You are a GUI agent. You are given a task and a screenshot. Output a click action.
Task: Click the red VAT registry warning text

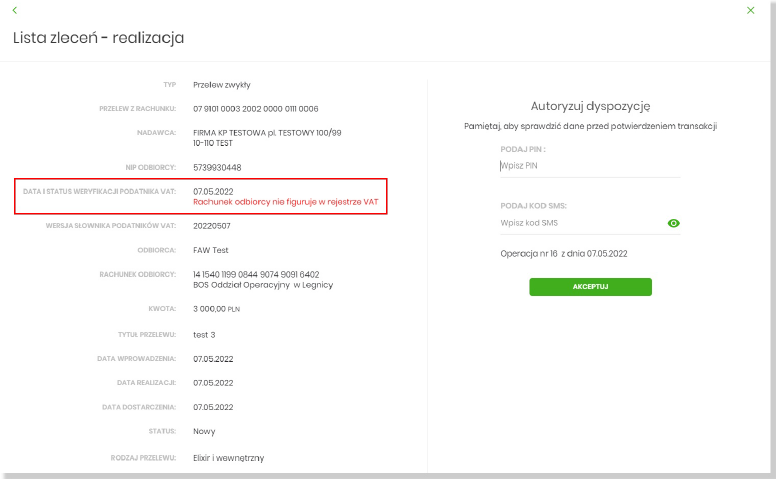tap(285, 202)
